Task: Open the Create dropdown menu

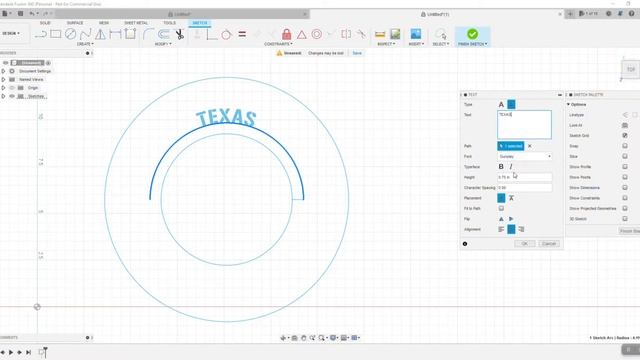Action: click(x=85, y=44)
